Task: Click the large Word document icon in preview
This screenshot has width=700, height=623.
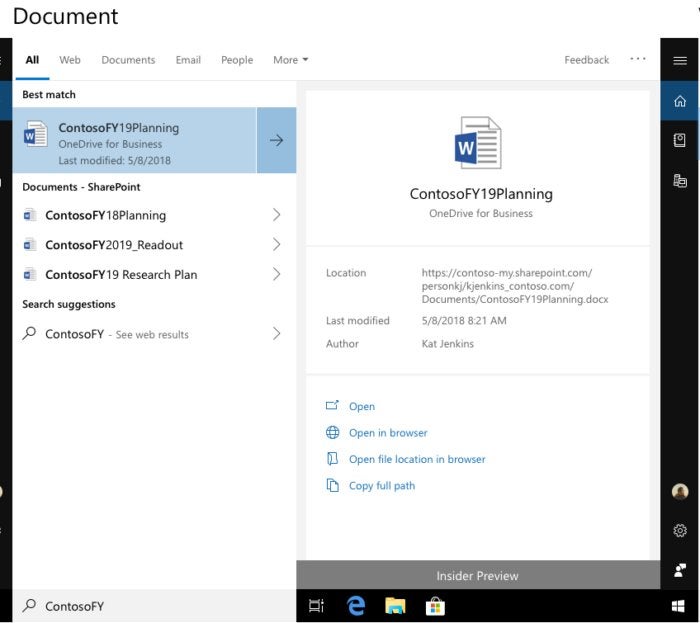Action: 478,143
